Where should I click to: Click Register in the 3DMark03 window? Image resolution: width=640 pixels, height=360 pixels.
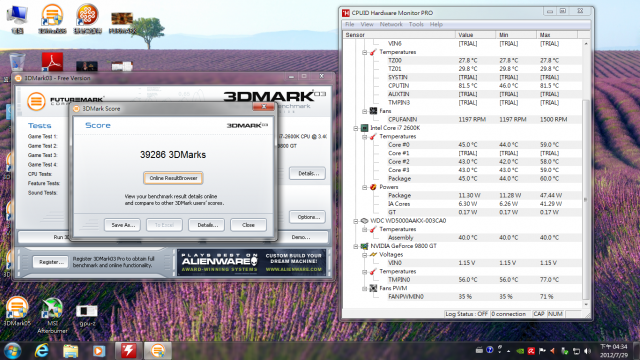pyautogui.click(x=51, y=262)
